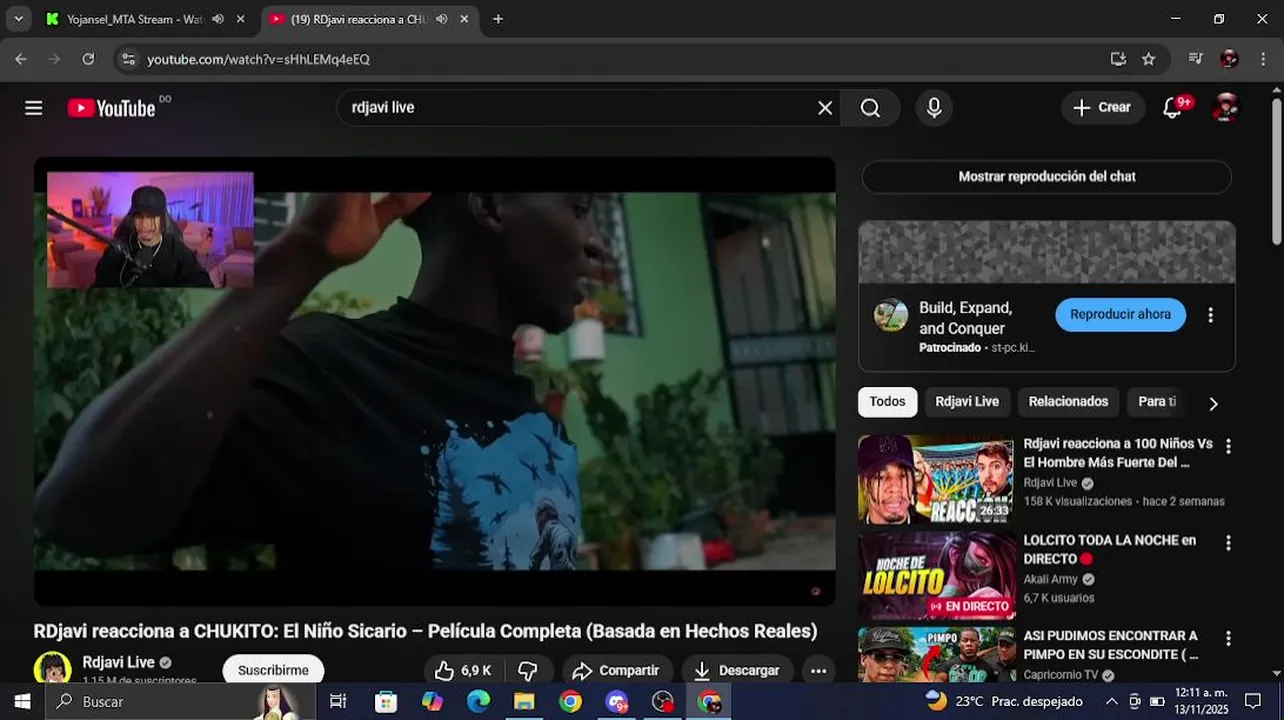1284x720 pixels.
Task: Mute the RDjavi YouTube tab audio
Action: tap(442, 19)
